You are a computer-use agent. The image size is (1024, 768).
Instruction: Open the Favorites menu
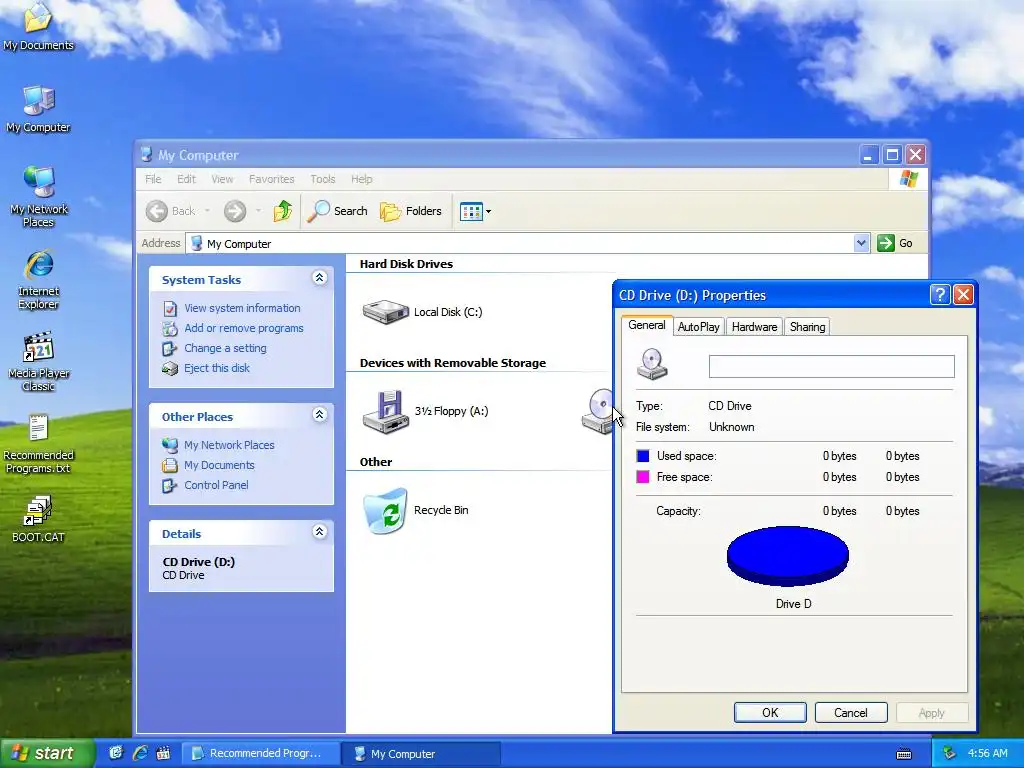pos(271,179)
